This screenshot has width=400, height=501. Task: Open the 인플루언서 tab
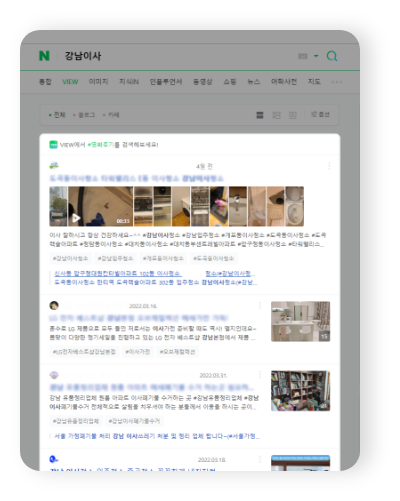coord(166,82)
